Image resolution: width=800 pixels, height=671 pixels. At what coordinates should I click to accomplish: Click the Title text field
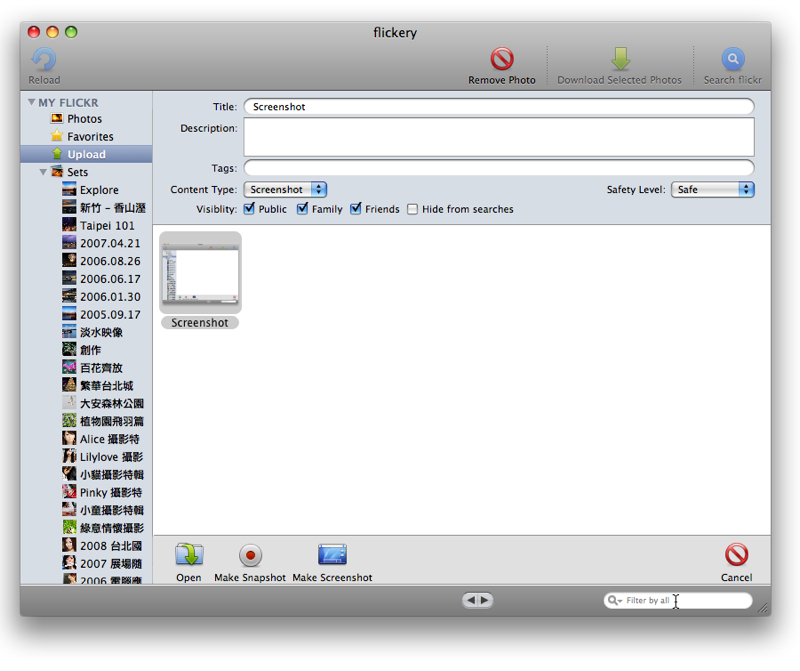point(499,107)
